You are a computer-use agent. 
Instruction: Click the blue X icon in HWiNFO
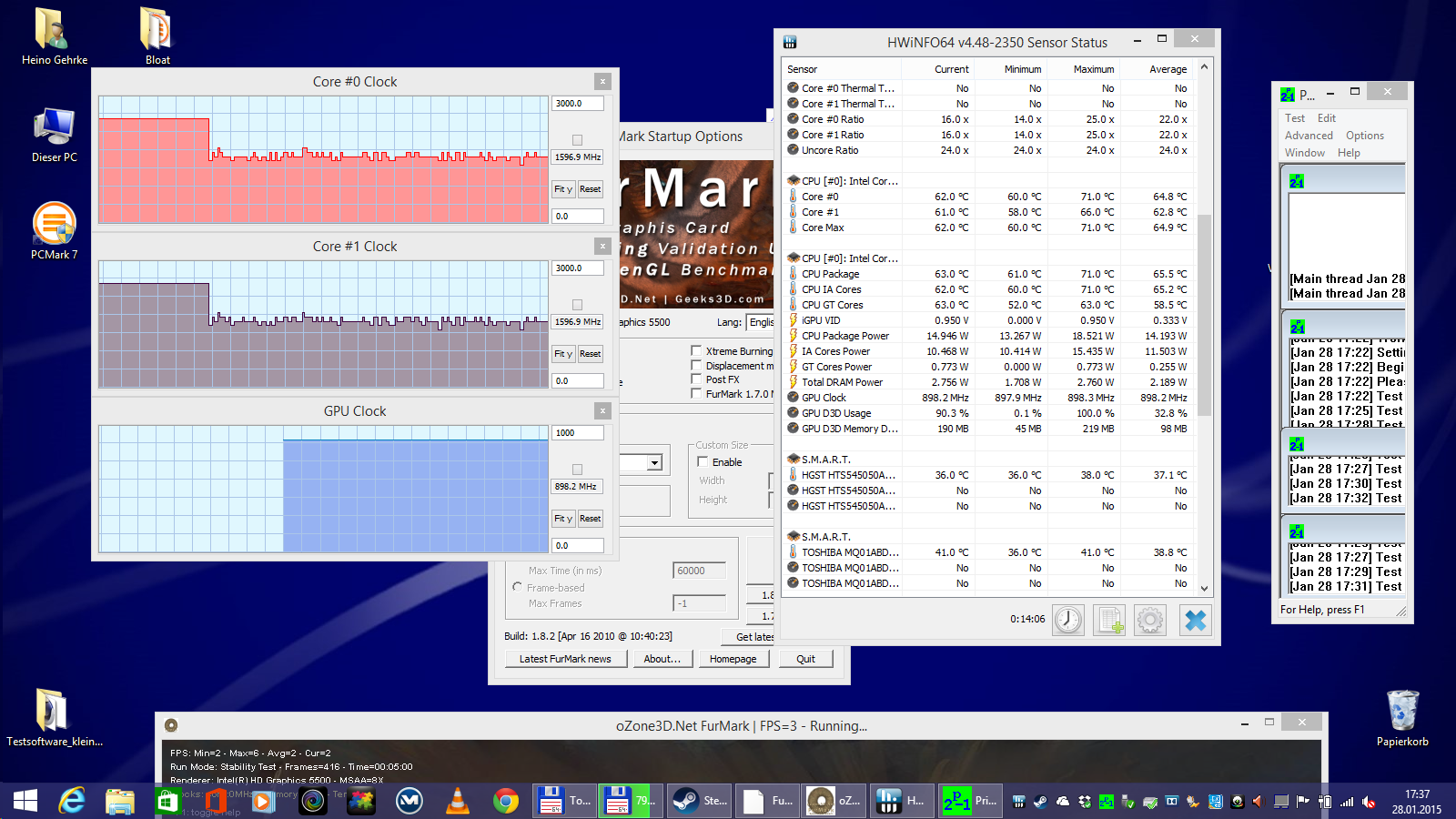(x=1196, y=620)
